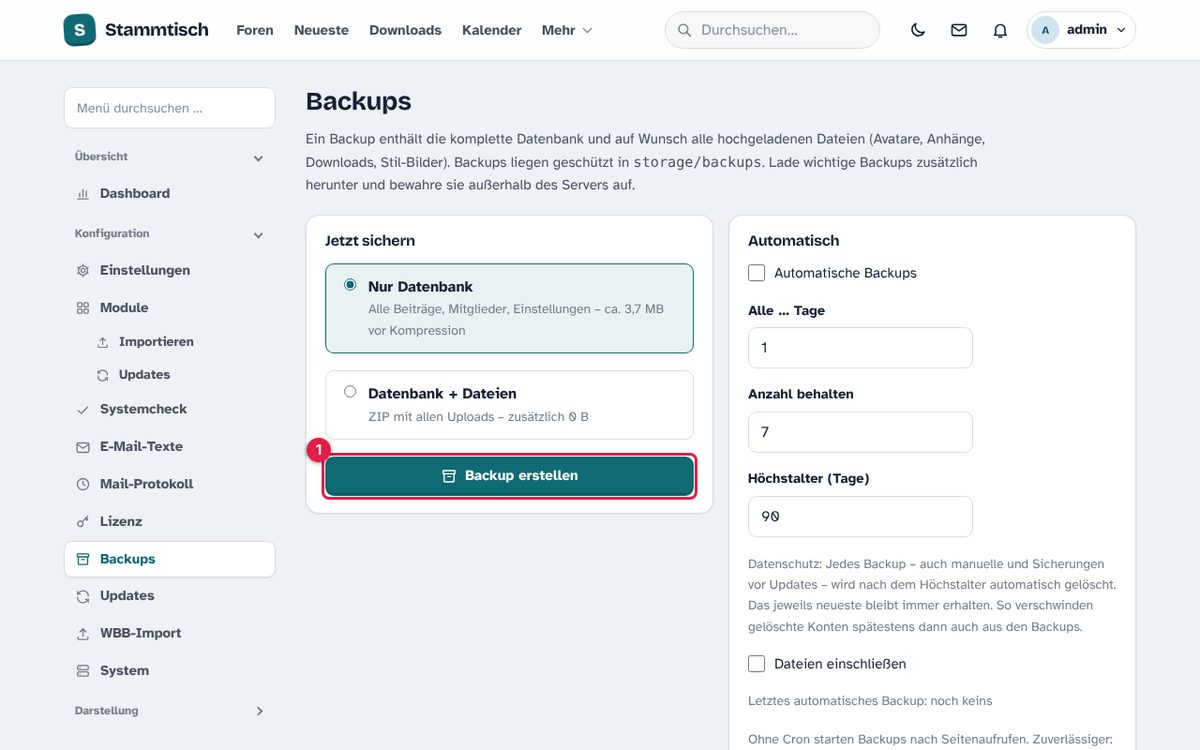Click the Einstellungen gear icon
This screenshot has width=1200, height=750.
point(83,271)
